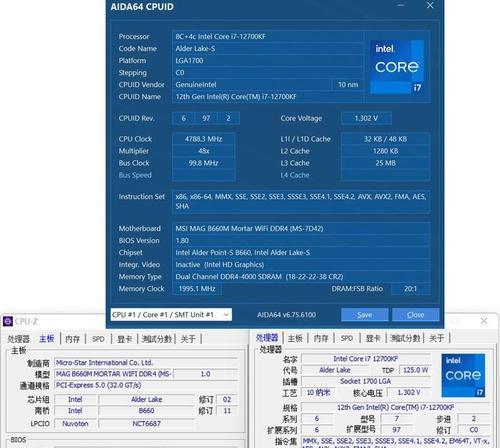
Task: Open 測試分數 tab in left CPU-Z window
Action: tap(157, 339)
